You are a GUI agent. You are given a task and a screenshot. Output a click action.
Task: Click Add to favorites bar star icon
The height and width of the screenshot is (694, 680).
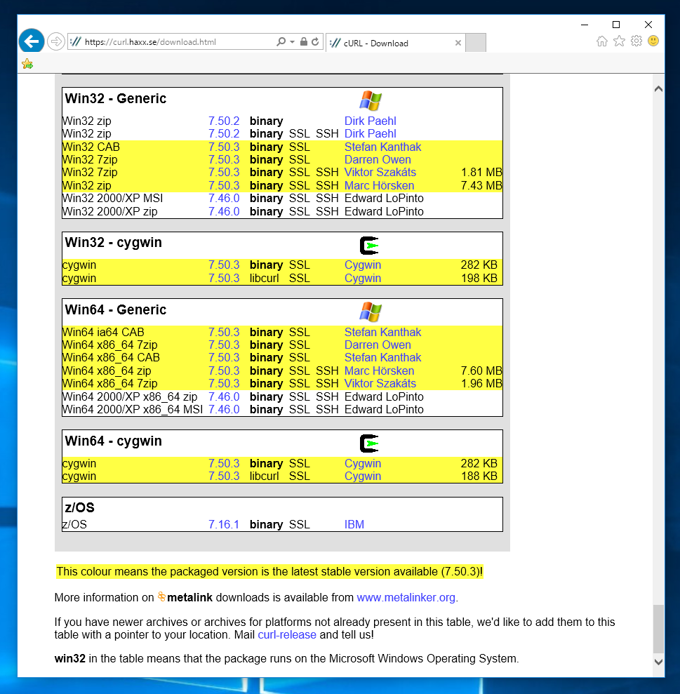27,64
